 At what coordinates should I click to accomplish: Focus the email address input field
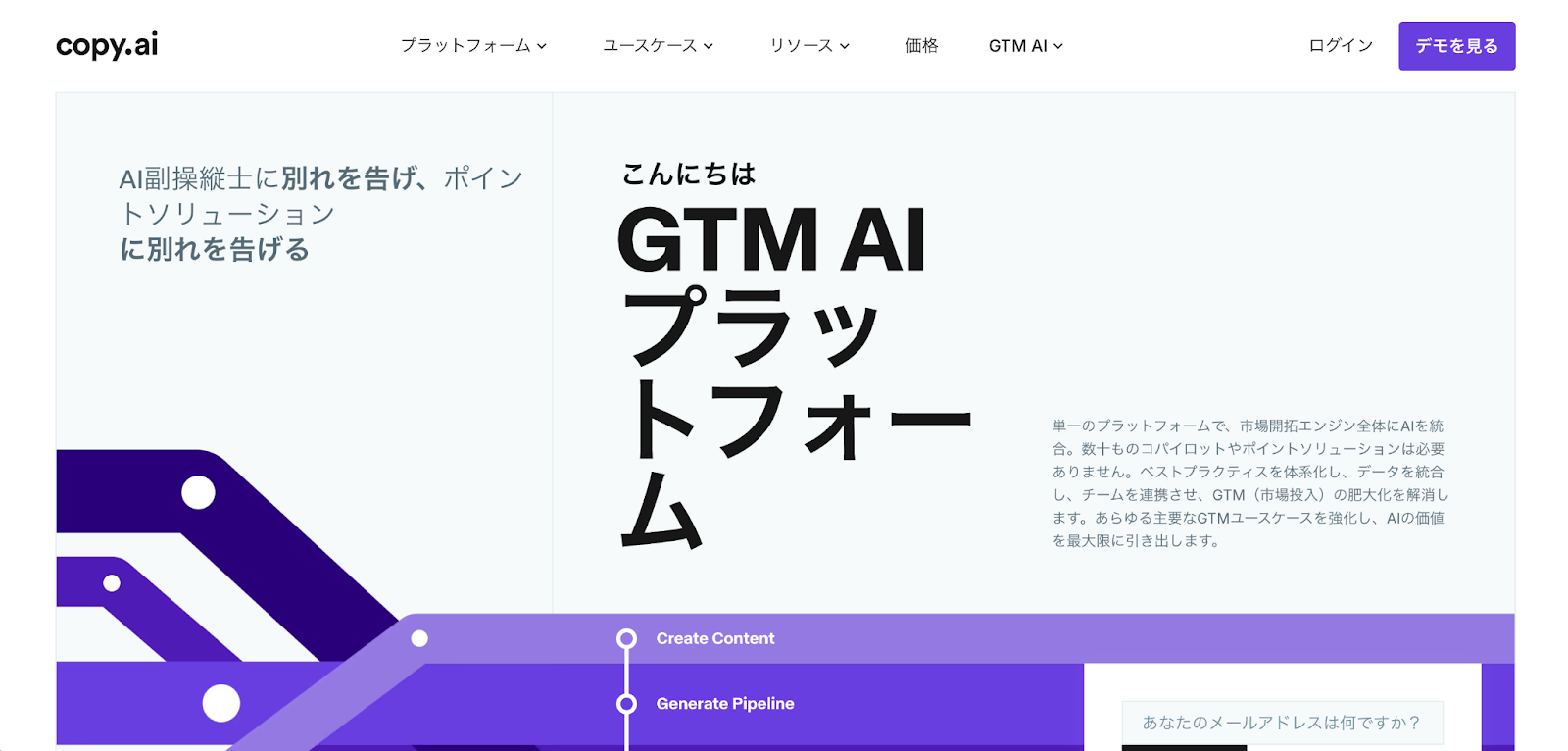click(x=1282, y=723)
